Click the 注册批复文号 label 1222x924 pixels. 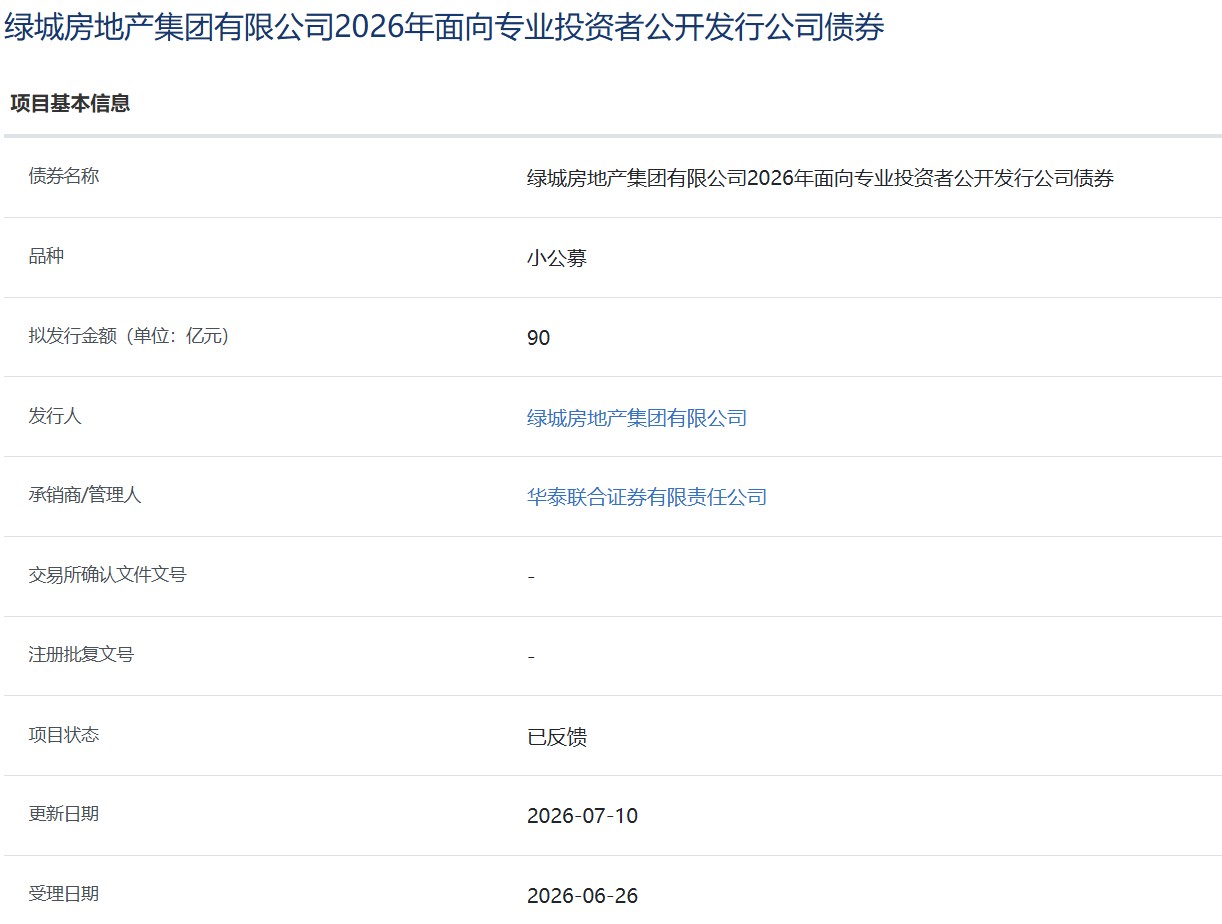coord(81,655)
